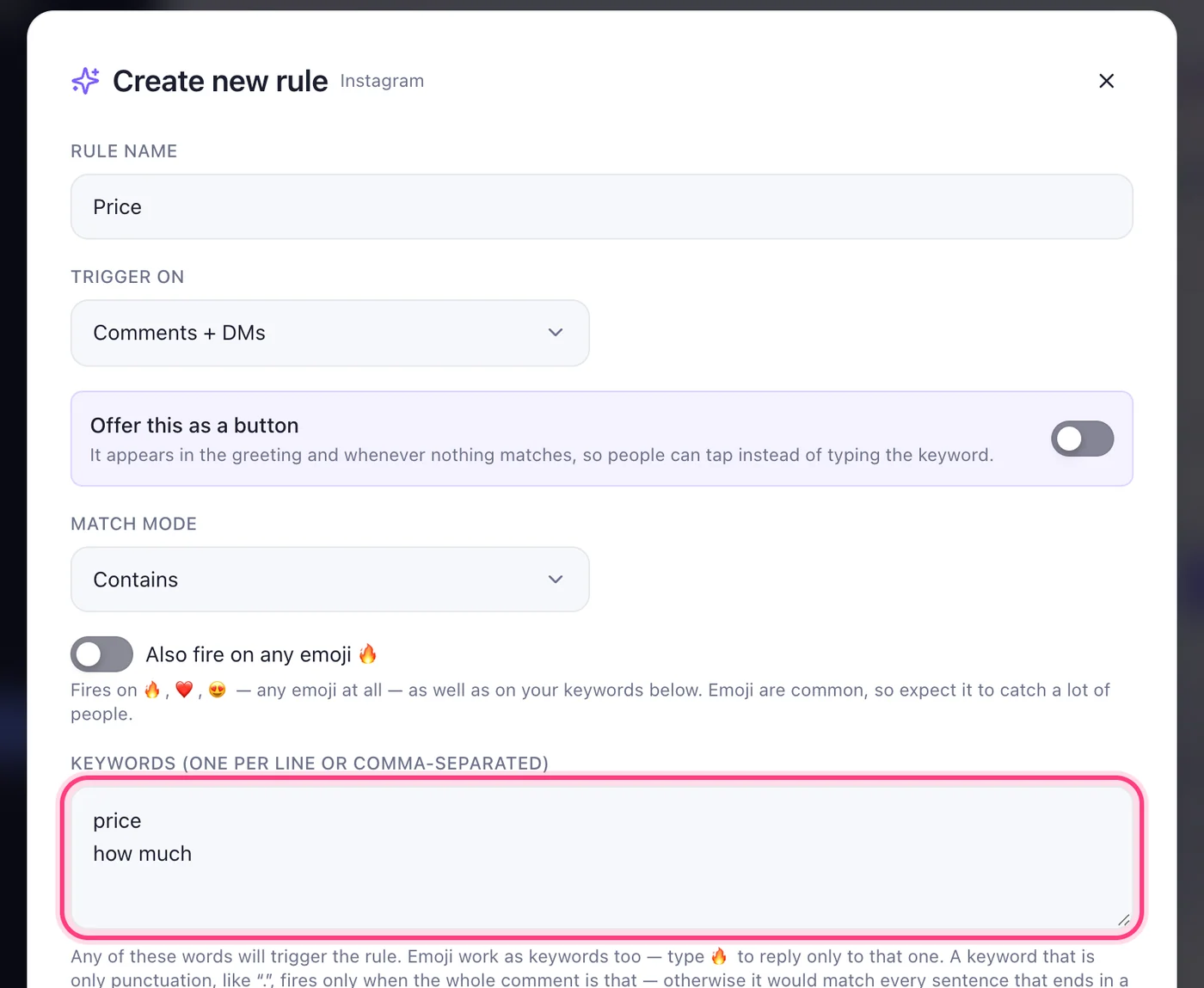Turn on Also fire on any emoji switch
The height and width of the screenshot is (988, 1204).
coord(101,654)
